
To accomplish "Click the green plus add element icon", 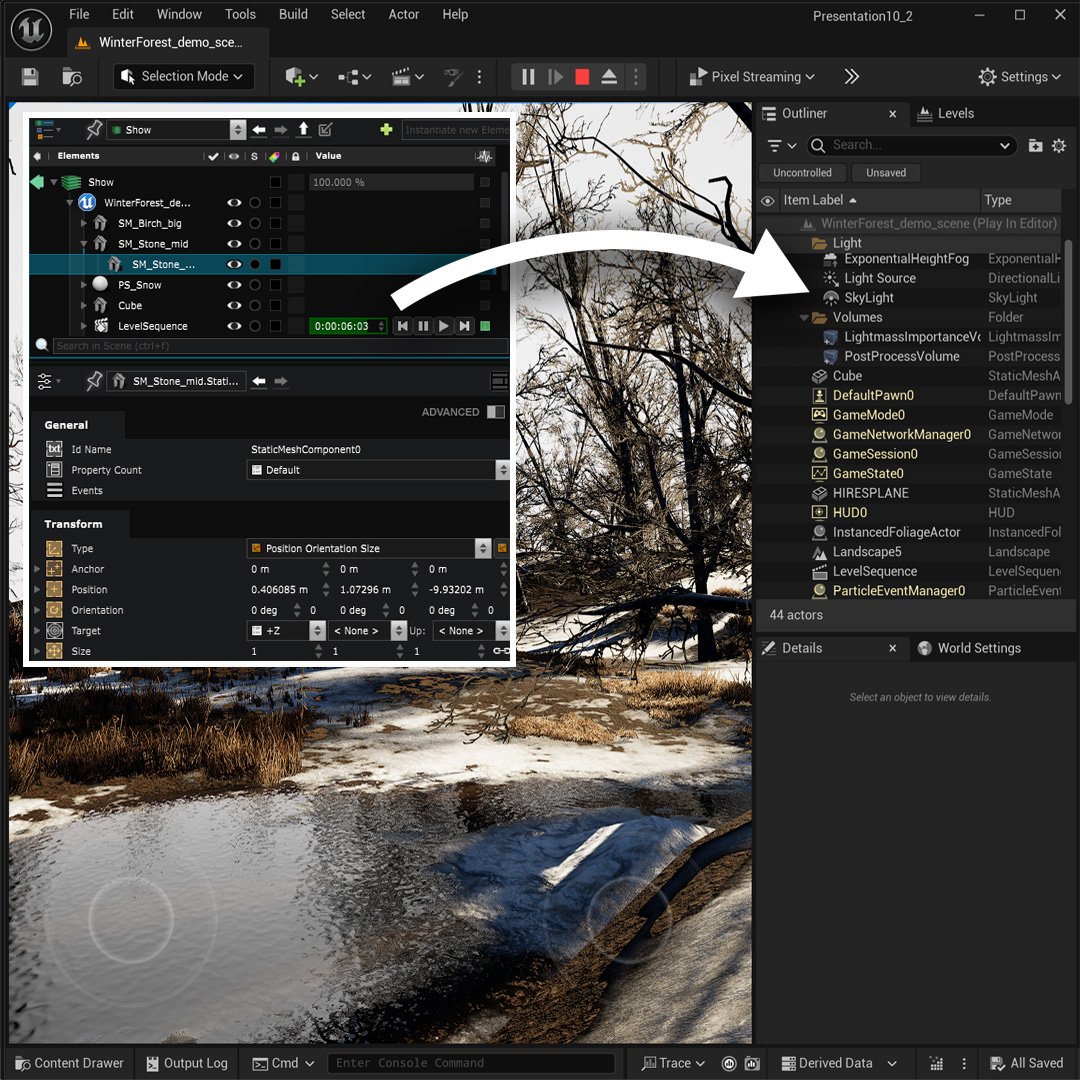I will (386, 129).
